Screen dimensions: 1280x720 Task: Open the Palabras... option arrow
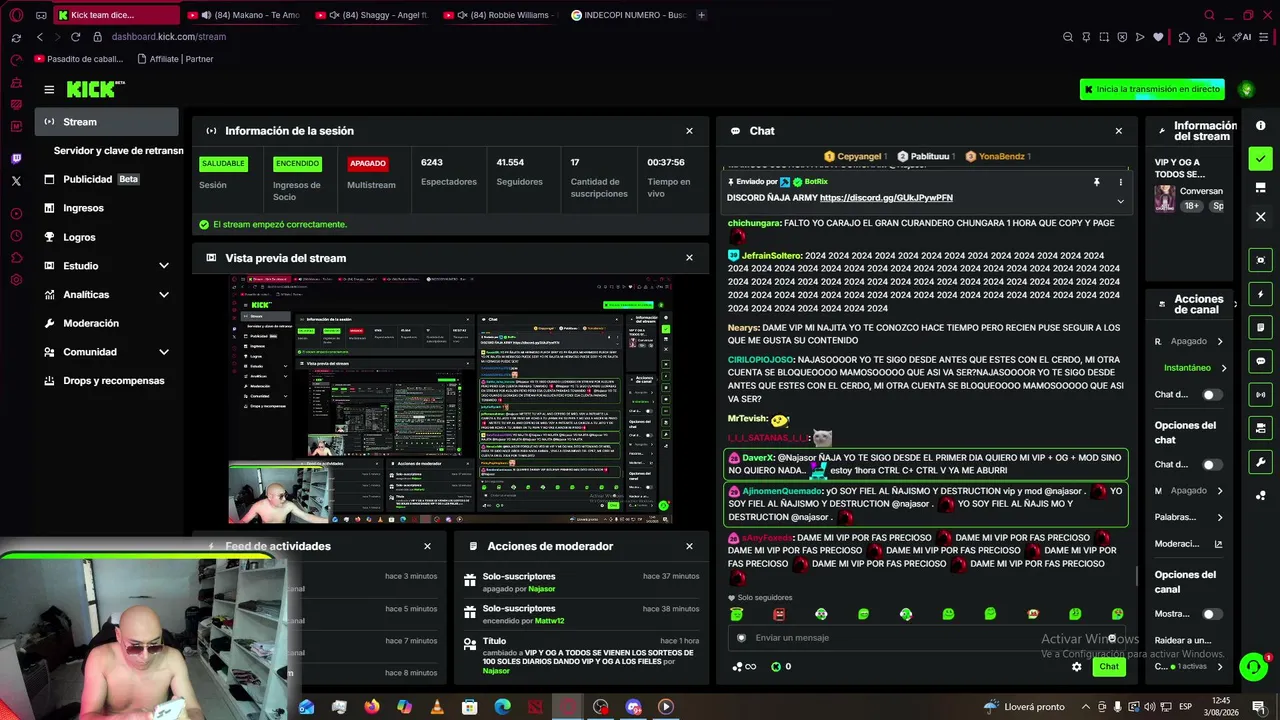click(1220, 517)
